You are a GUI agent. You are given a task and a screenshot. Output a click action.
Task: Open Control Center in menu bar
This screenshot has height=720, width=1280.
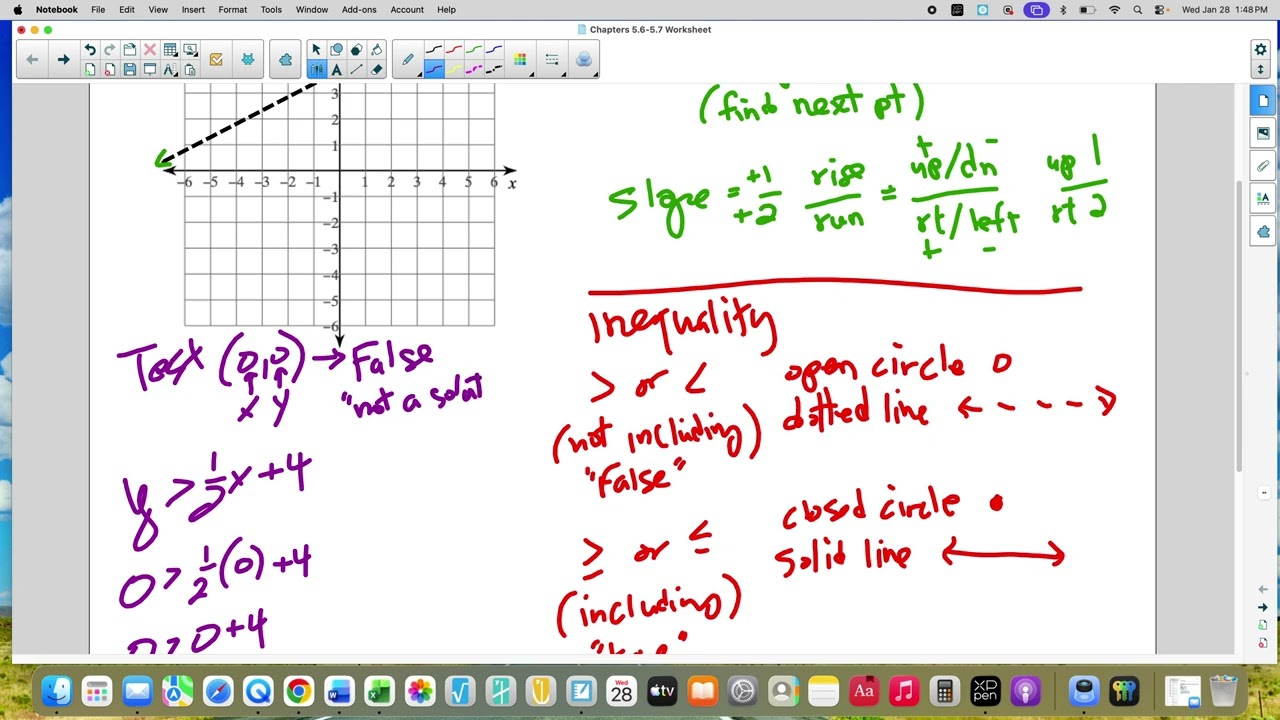(x=1161, y=10)
